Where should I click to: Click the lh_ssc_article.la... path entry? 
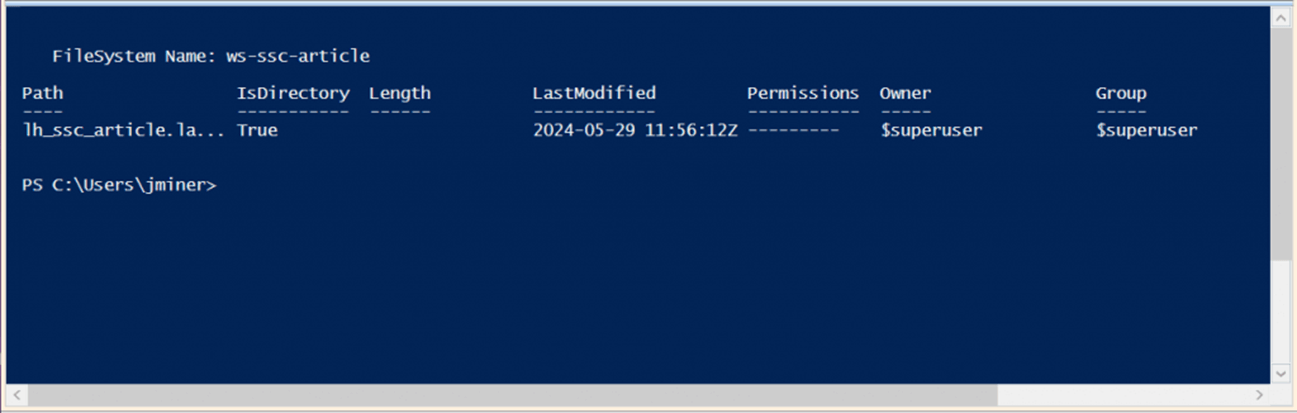click(x=123, y=130)
